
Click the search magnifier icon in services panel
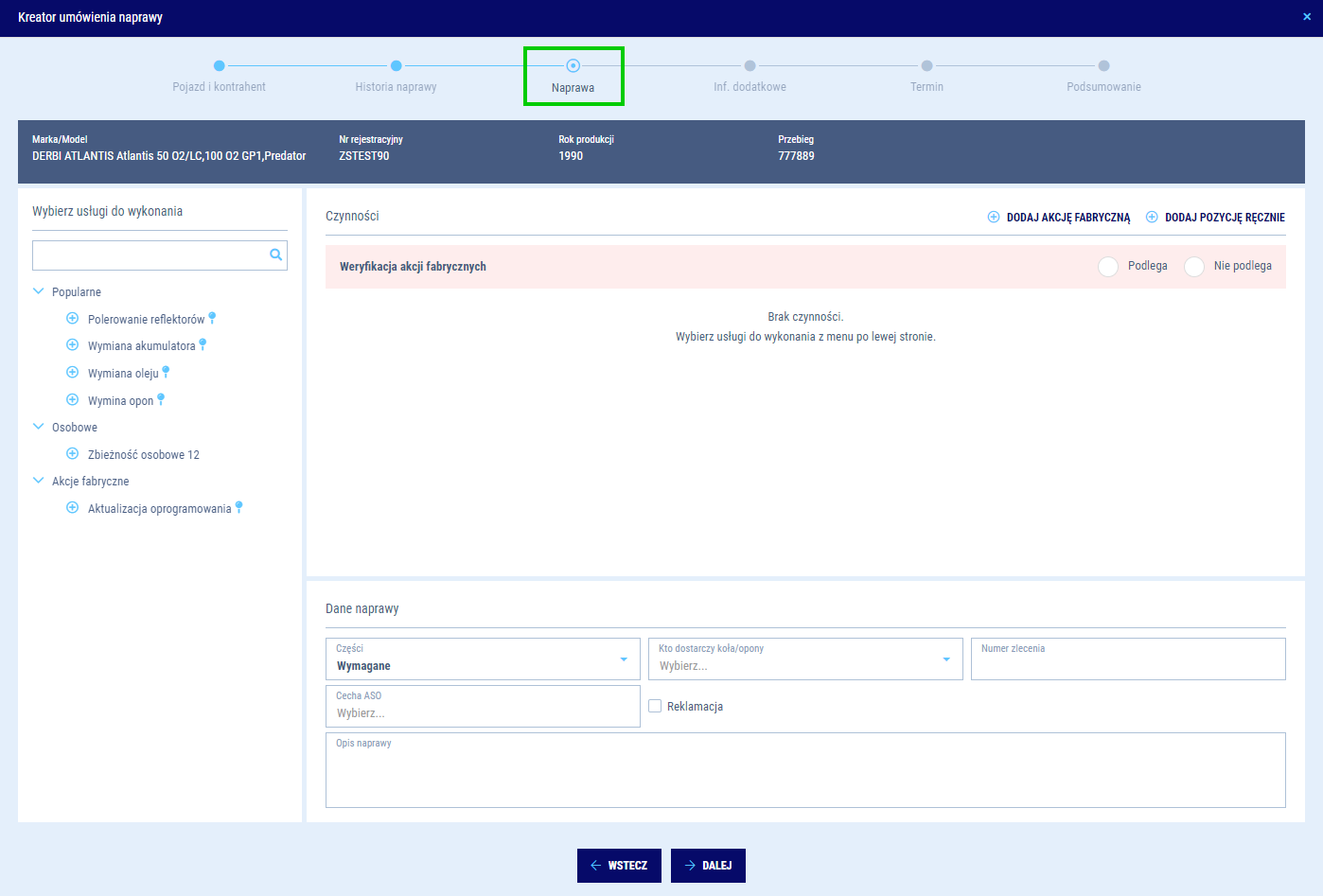[275, 255]
